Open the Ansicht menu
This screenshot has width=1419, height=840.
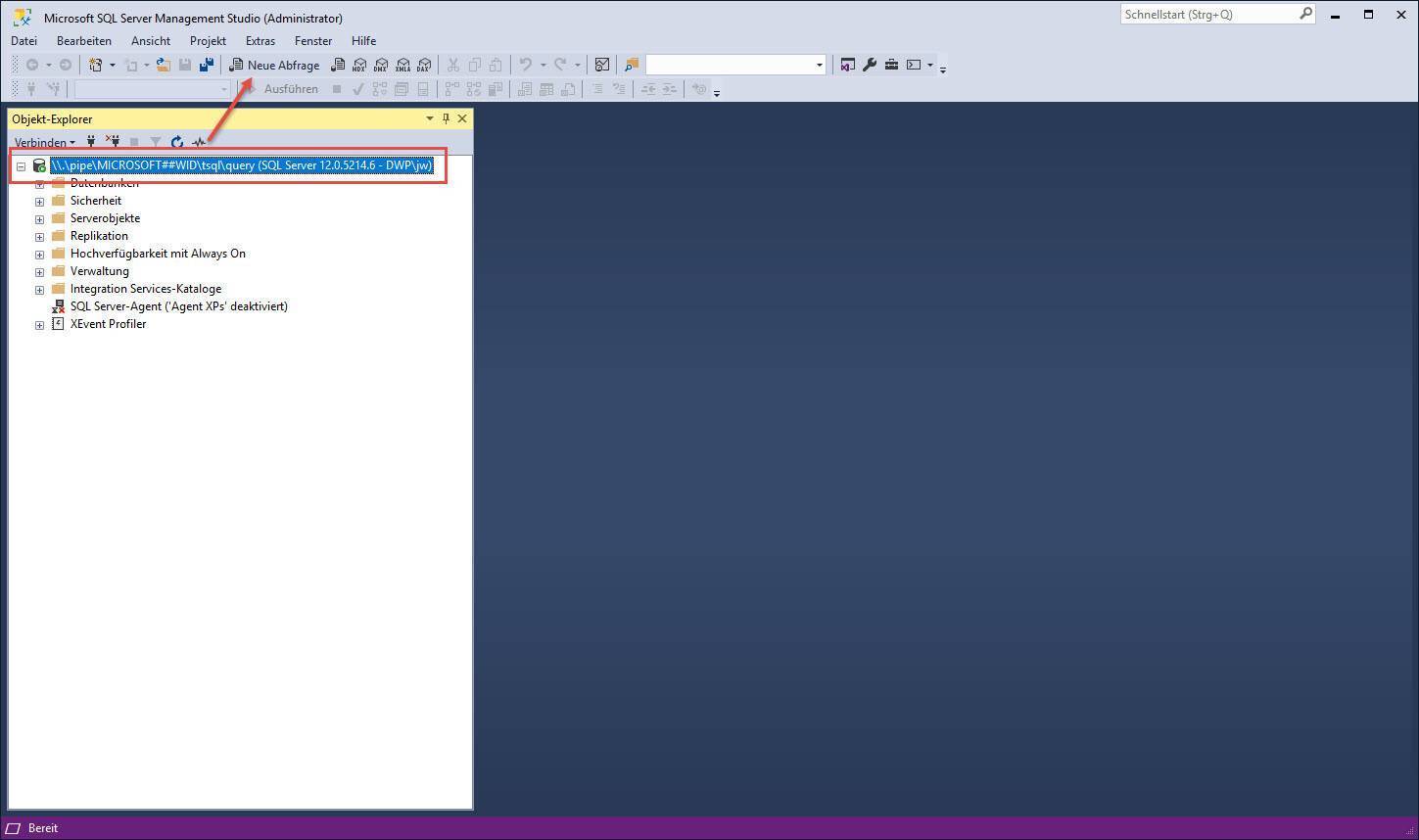[150, 41]
